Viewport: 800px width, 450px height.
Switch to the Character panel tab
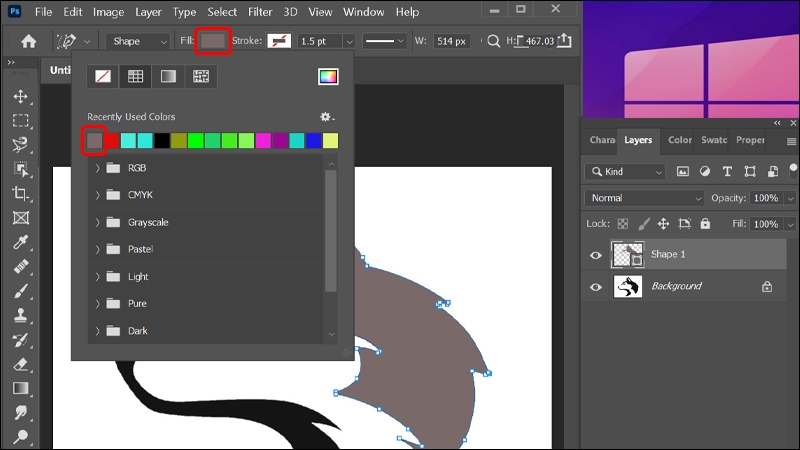tap(602, 140)
